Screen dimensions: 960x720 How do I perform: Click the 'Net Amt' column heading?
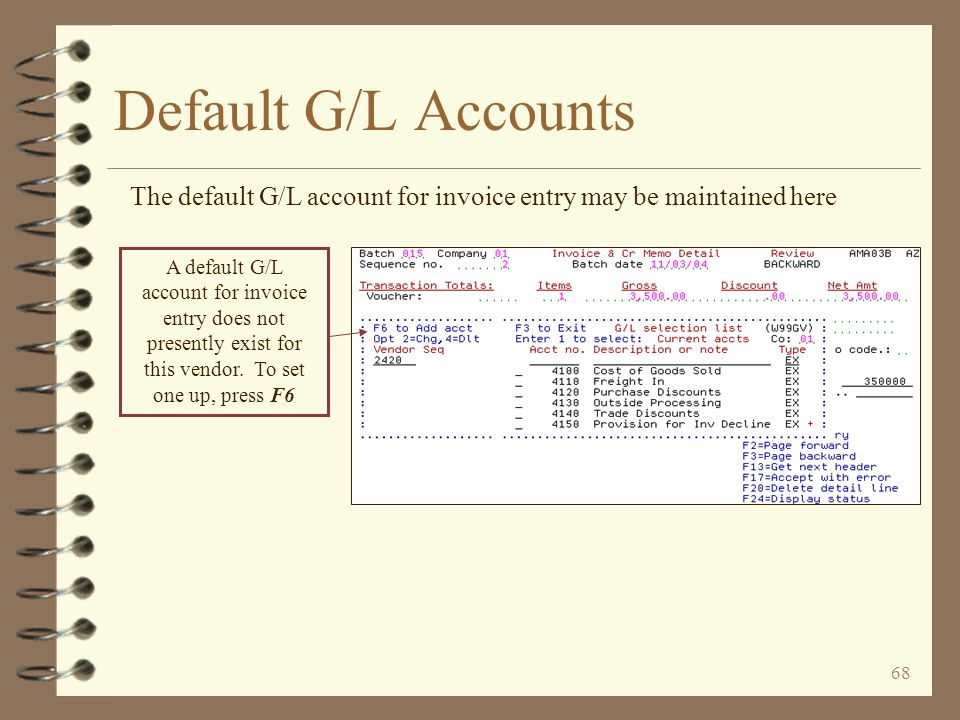coord(852,286)
